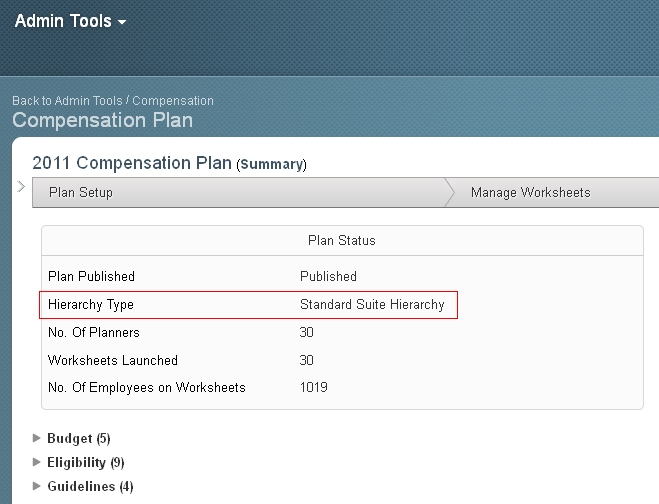The image size is (659, 504).
Task: Expand the Budget (5) section triangle
Action: pyautogui.click(x=37, y=438)
